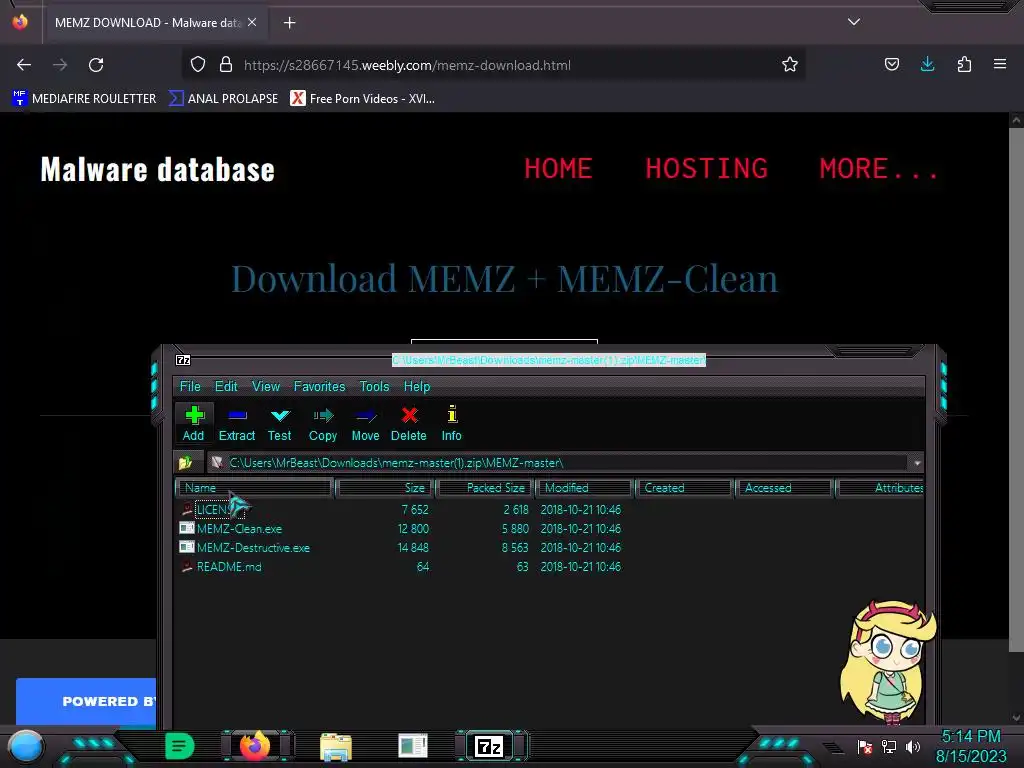Go forward in Firefox
Viewport: 1024px width, 768px height.
pos(60,65)
